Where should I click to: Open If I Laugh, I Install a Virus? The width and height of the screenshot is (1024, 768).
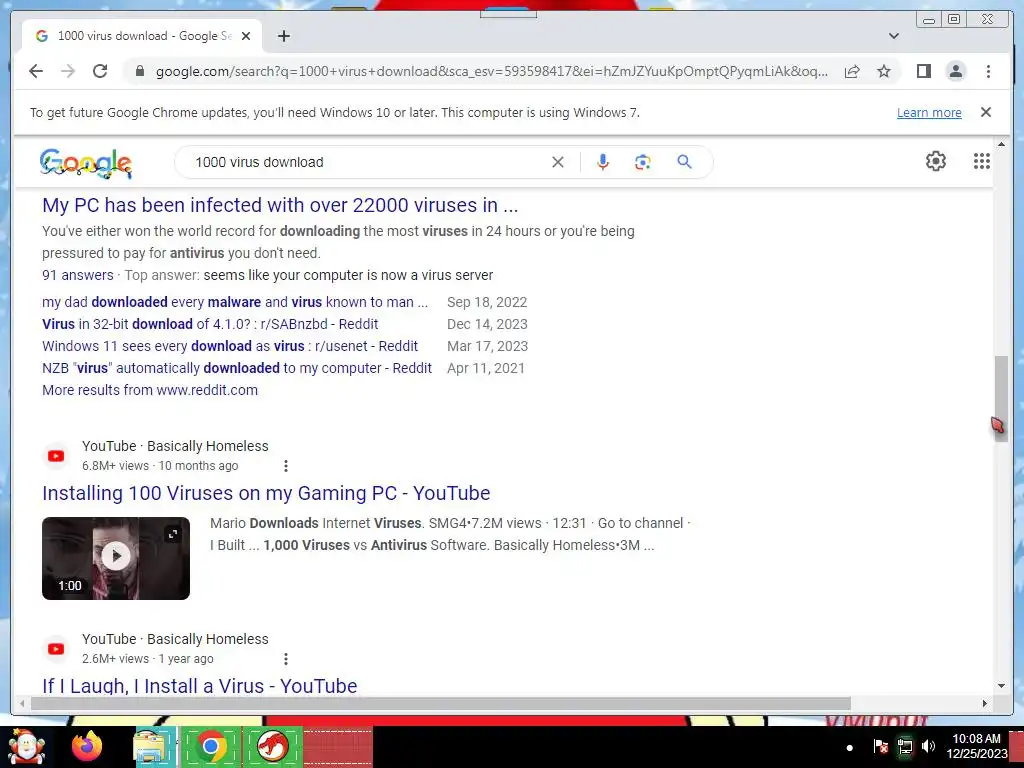tap(200, 686)
